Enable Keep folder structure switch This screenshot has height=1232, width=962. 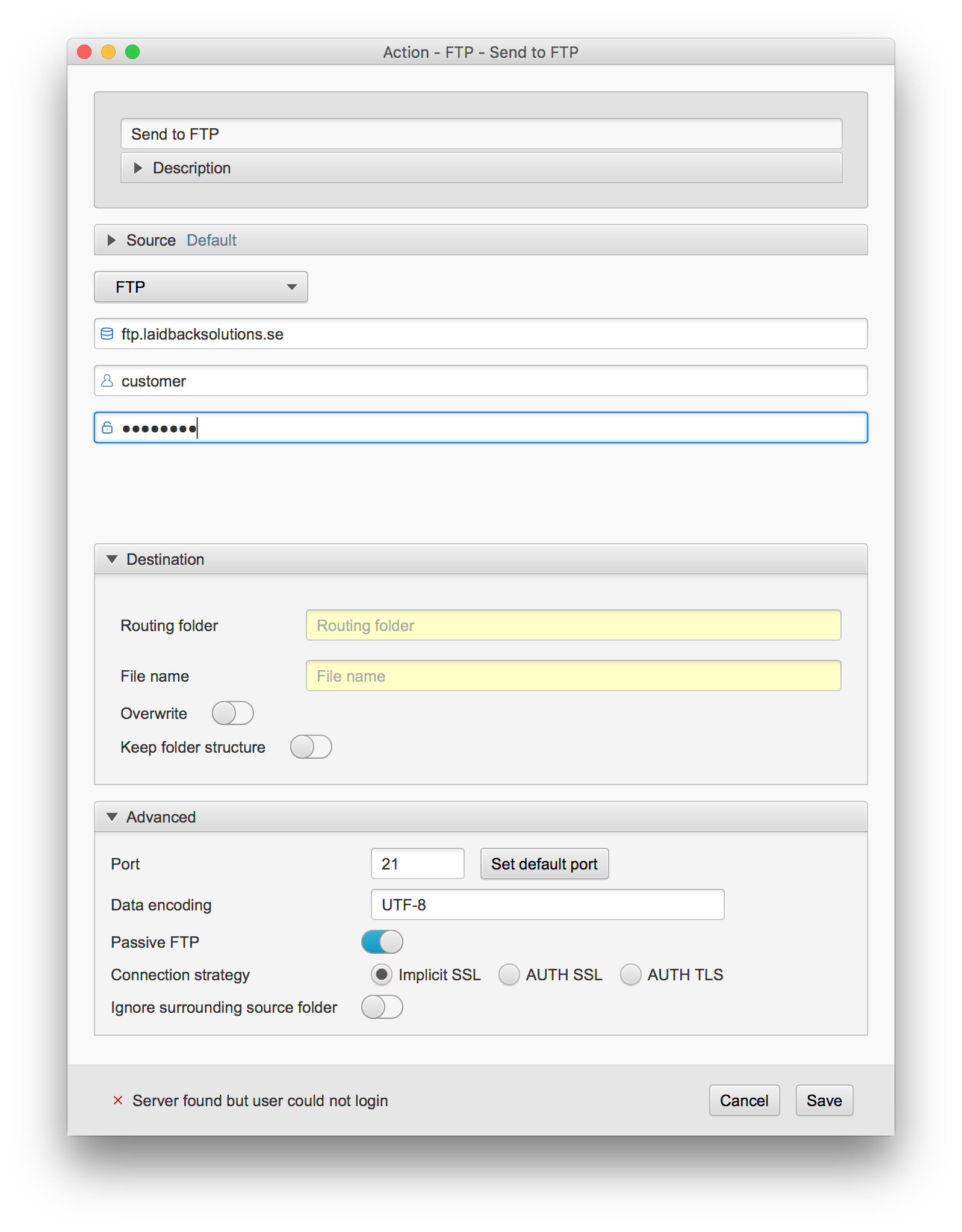(x=311, y=747)
